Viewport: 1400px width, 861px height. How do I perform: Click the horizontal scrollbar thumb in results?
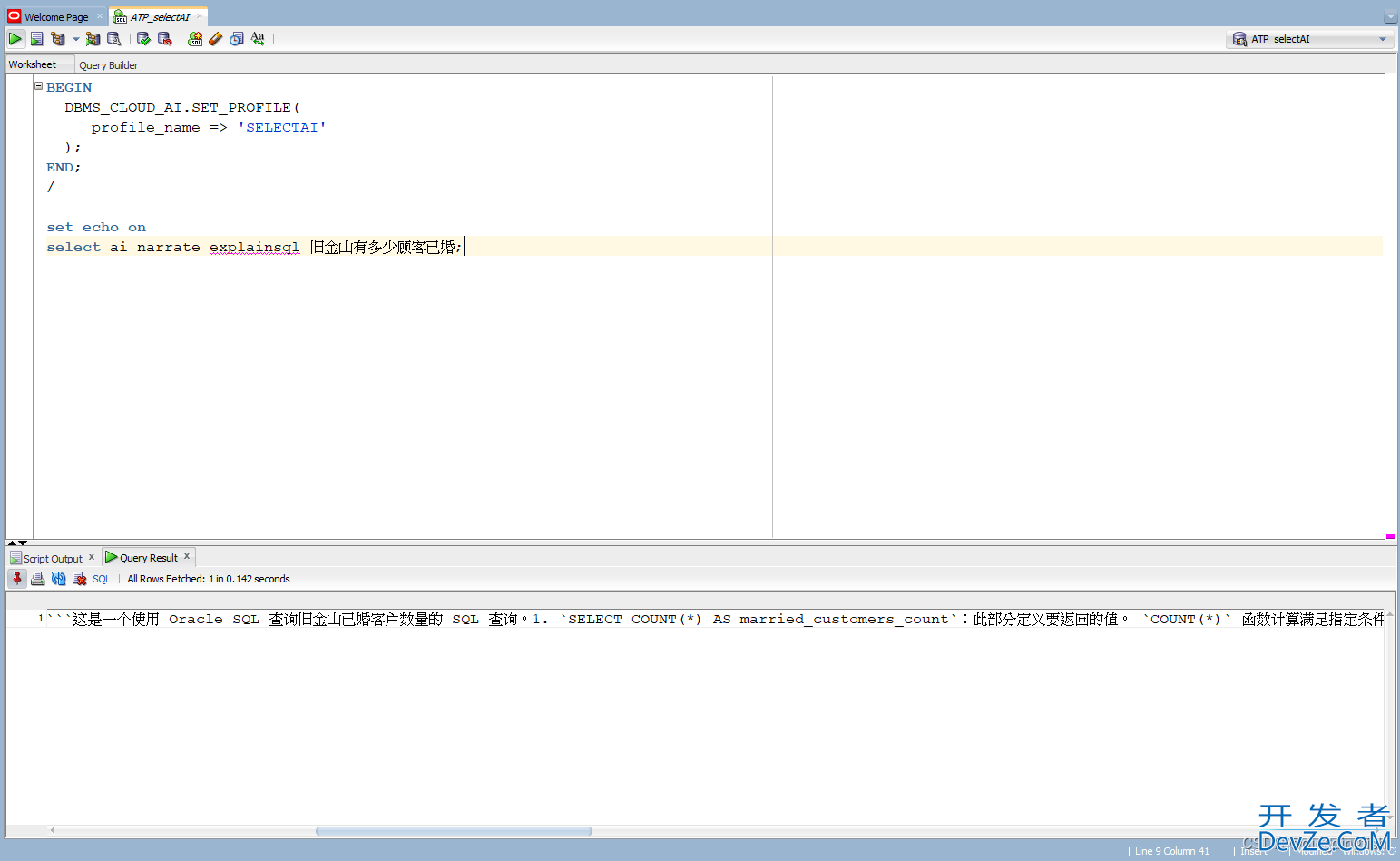tap(454, 831)
